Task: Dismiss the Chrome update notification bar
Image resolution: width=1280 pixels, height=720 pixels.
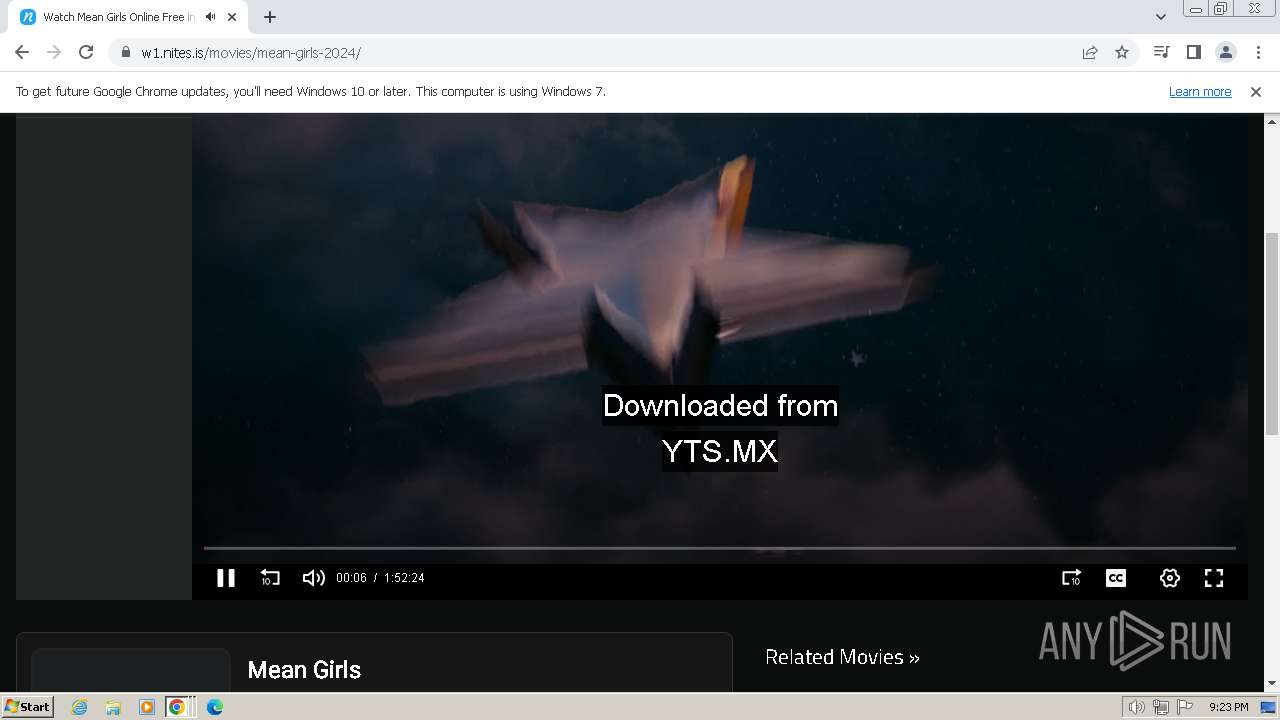Action: (1256, 91)
